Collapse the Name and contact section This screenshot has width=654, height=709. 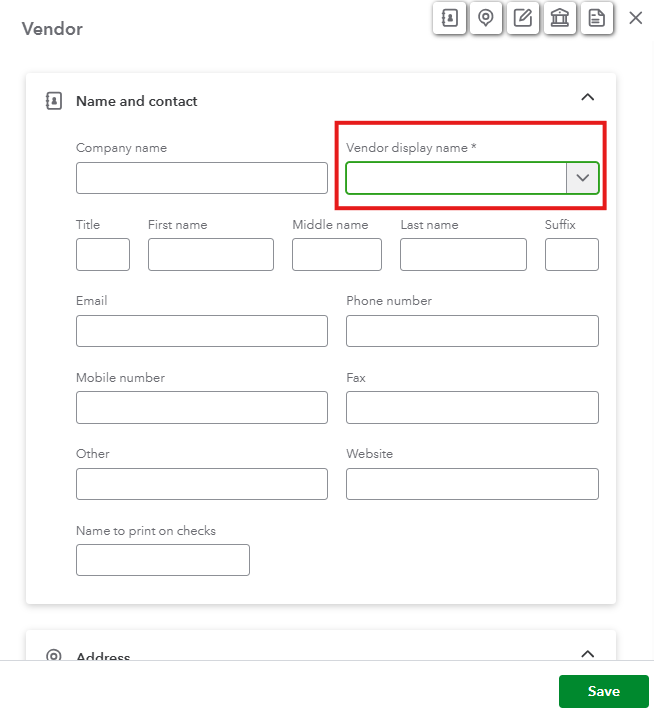tap(587, 97)
